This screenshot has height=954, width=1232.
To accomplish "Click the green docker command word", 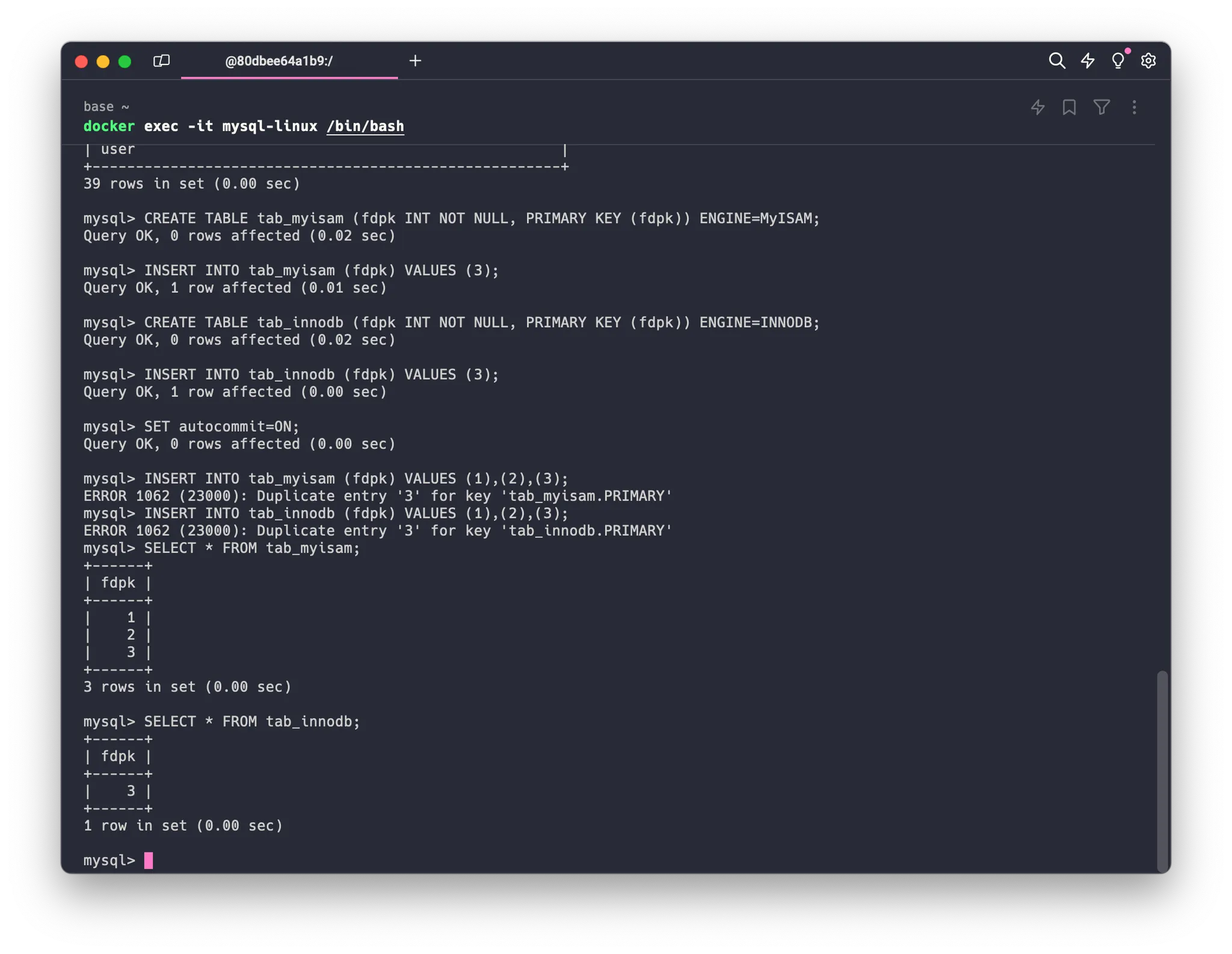I will (109, 126).
